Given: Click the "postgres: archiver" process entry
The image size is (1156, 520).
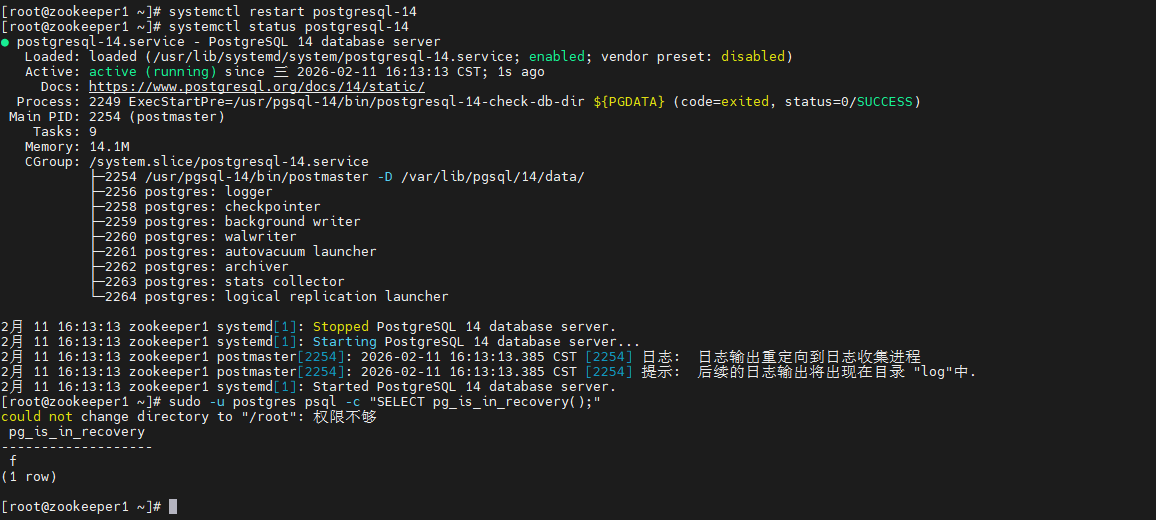Looking at the screenshot, I should 216,267.
